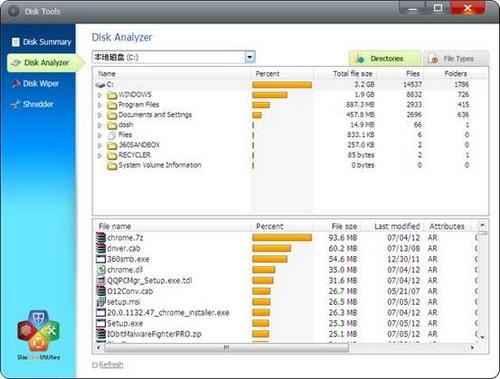The image size is (500, 379).
Task: Open Disk Summary from the sidebar
Action: pos(41,42)
